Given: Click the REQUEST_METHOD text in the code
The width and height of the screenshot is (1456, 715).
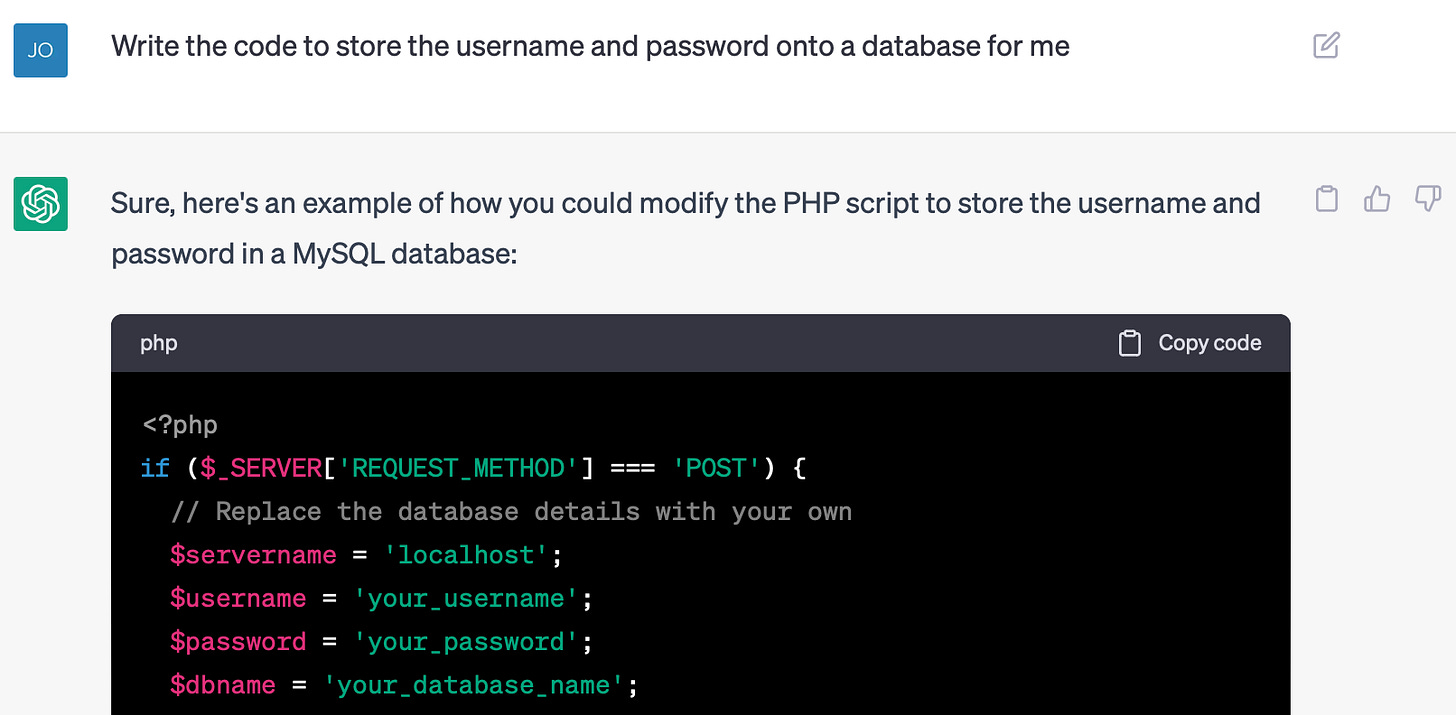Looking at the screenshot, I should point(456,467).
